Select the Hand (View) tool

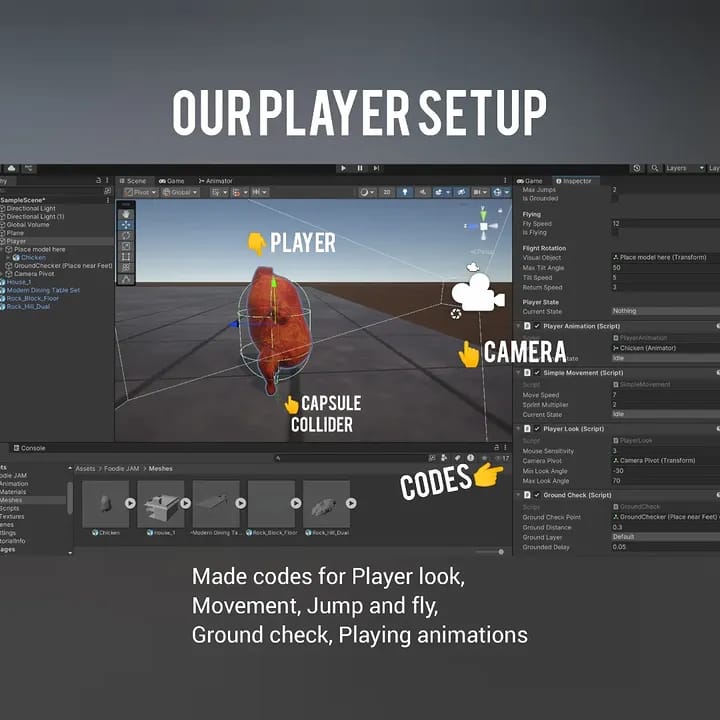pyautogui.click(x=126, y=214)
